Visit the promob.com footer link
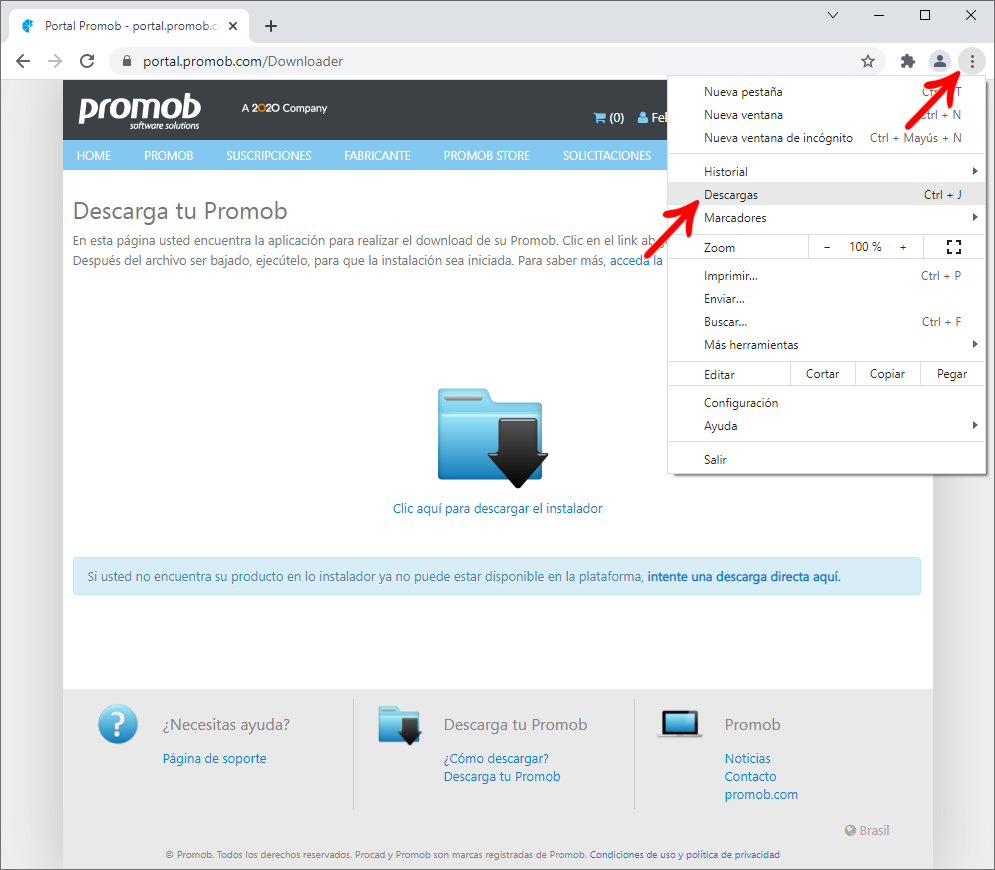995x870 pixels. point(761,794)
